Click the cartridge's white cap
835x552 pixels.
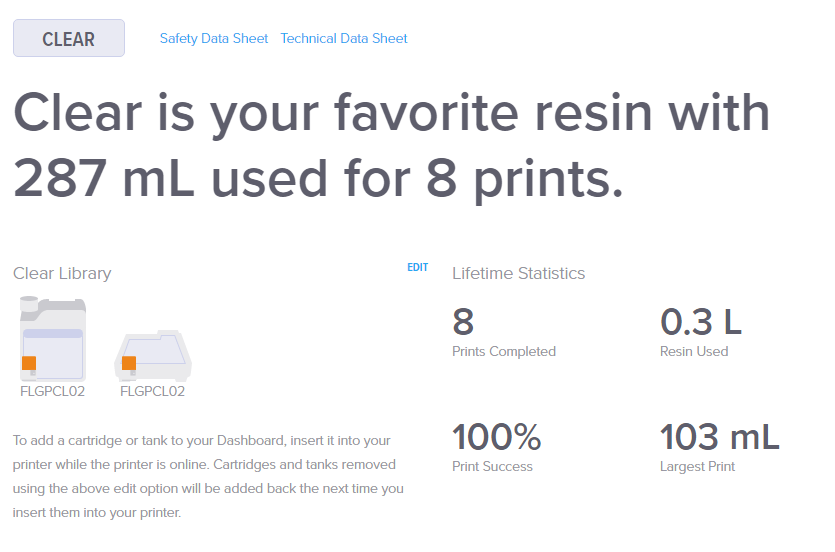(28, 301)
